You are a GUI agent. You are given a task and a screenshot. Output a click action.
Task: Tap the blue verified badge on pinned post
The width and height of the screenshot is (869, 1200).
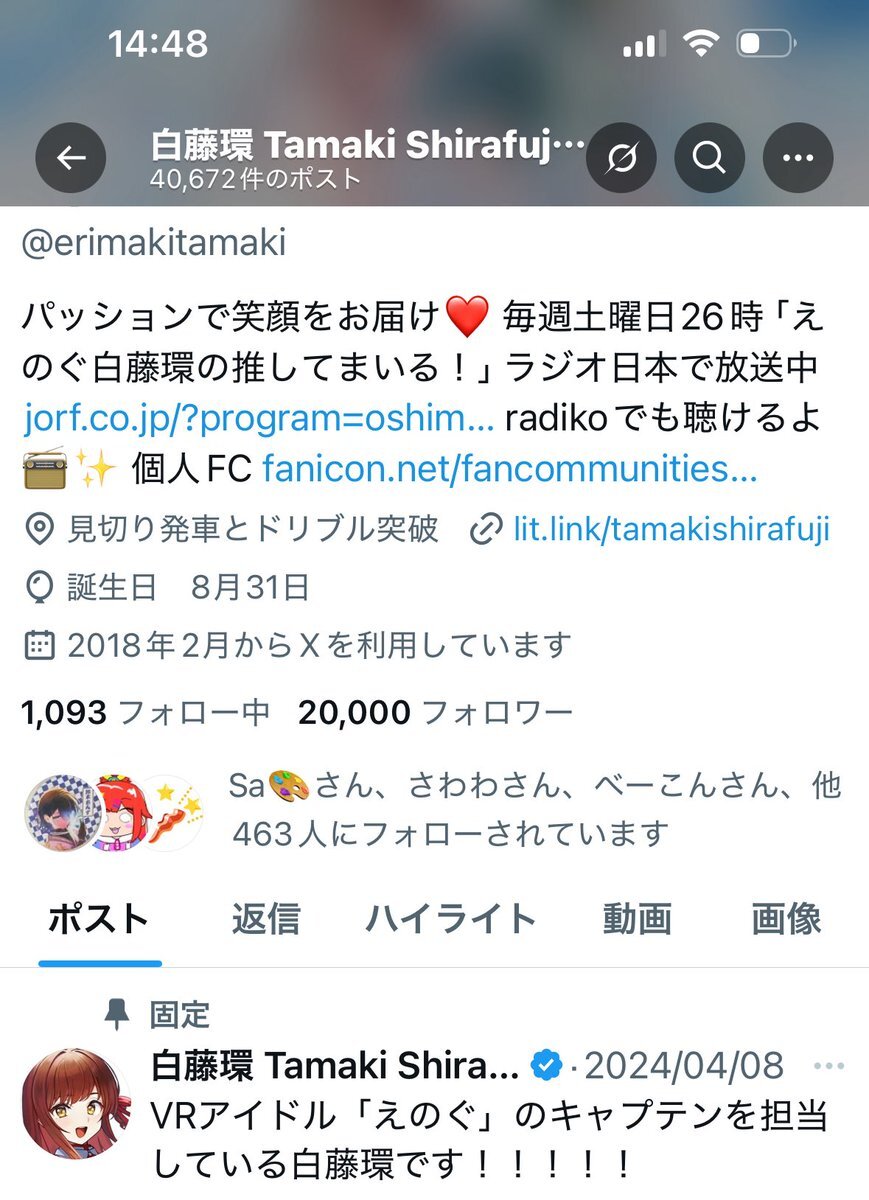546,1066
